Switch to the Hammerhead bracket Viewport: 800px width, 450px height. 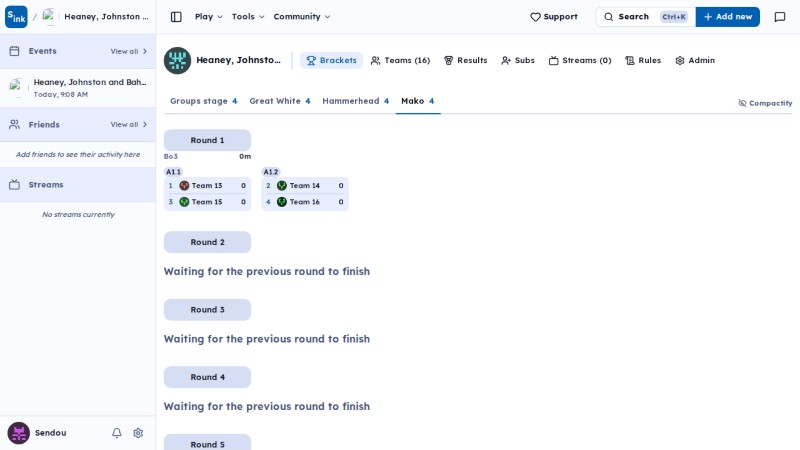[356, 101]
